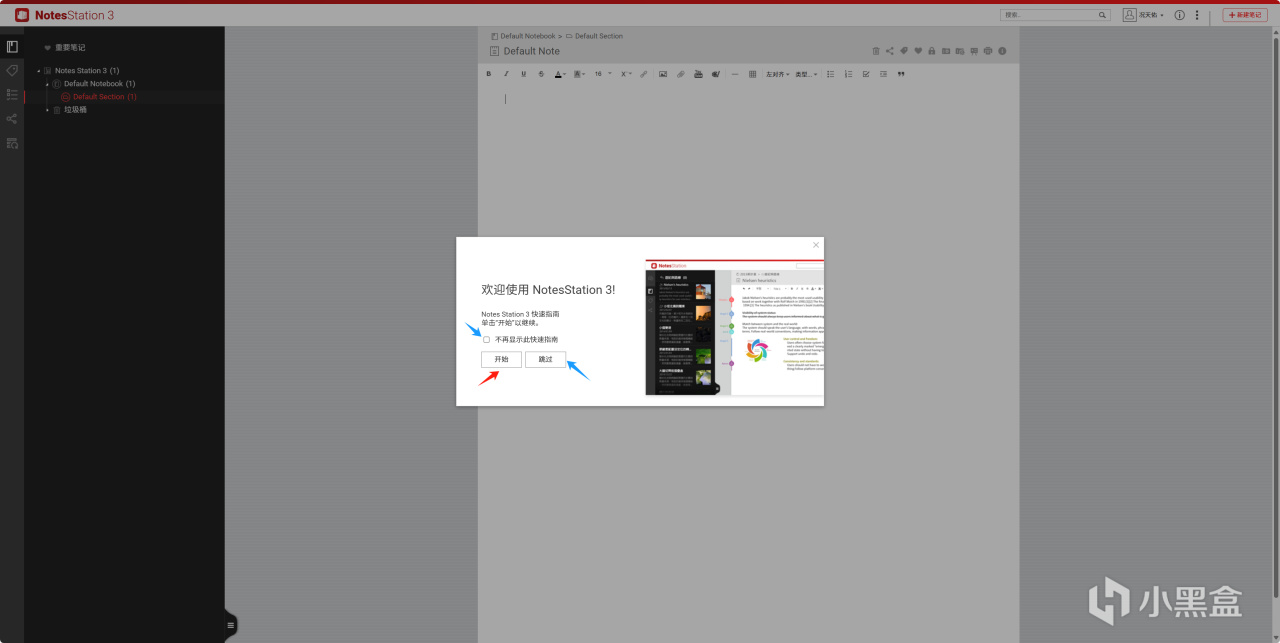The image size is (1280, 643).
Task: Open the background highlight color dropdown
Action: [579, 74]
